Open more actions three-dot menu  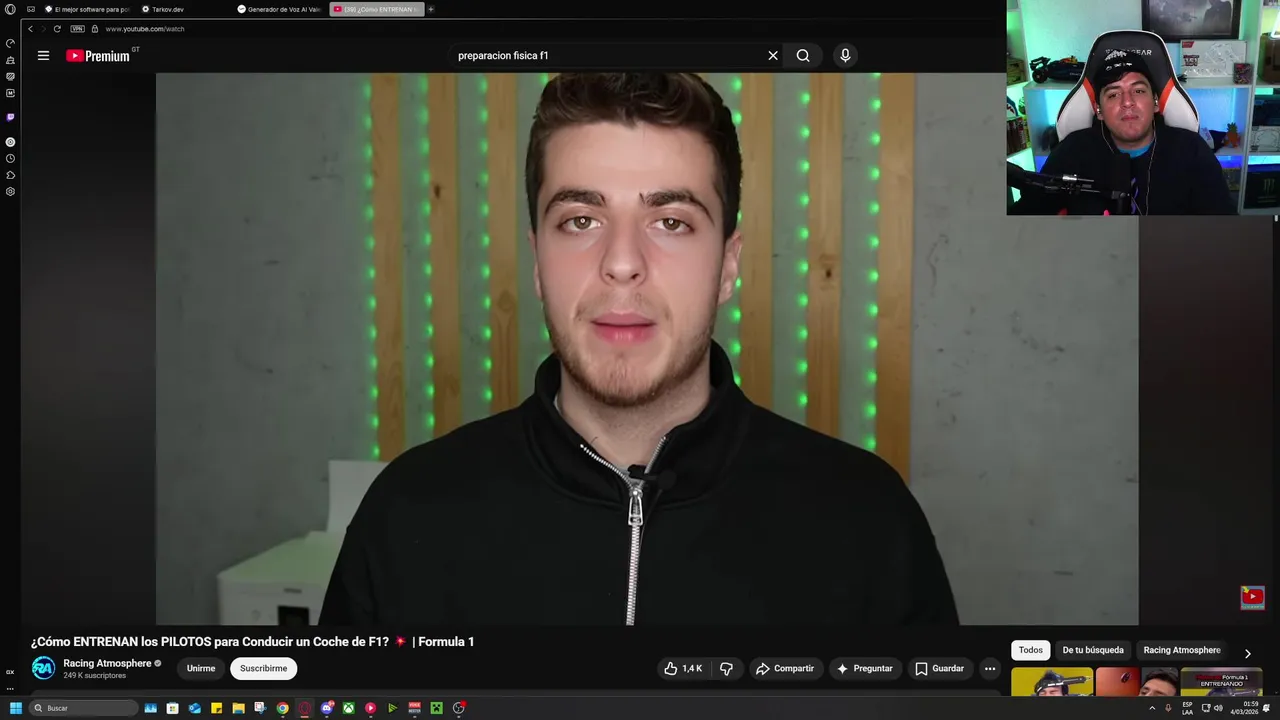pyautogui.click(x=990, y=668)
